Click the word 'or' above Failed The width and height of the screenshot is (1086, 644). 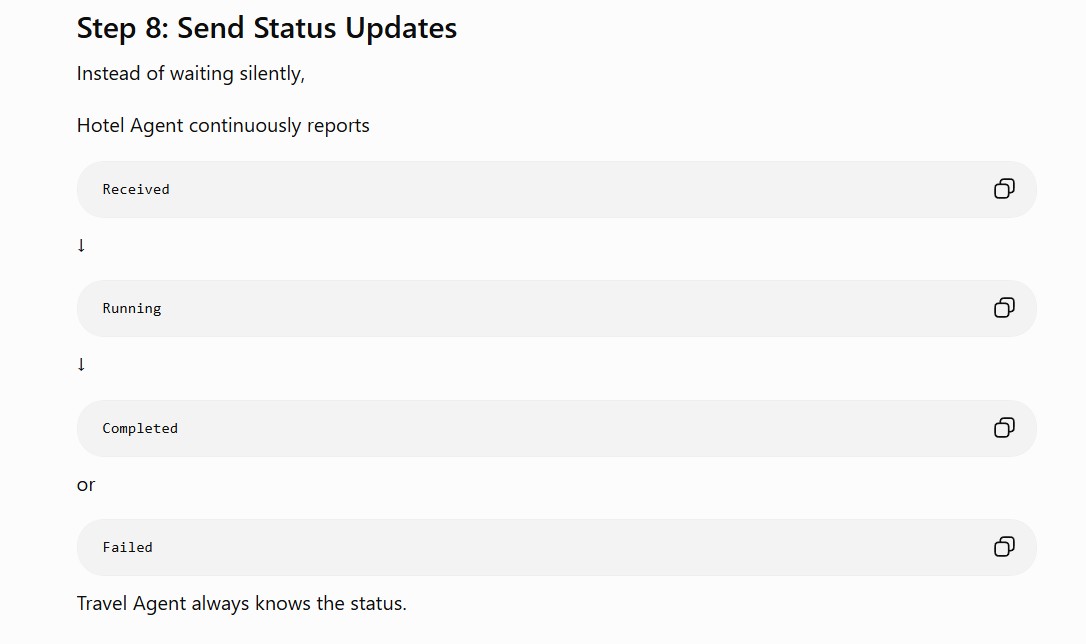86,485
